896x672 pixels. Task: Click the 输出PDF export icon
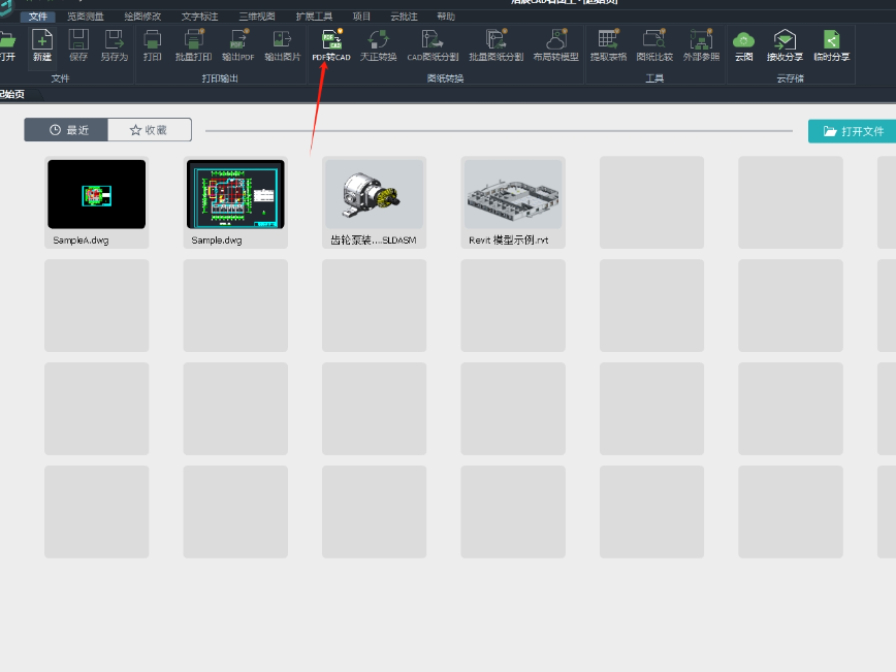pos(238,40)
